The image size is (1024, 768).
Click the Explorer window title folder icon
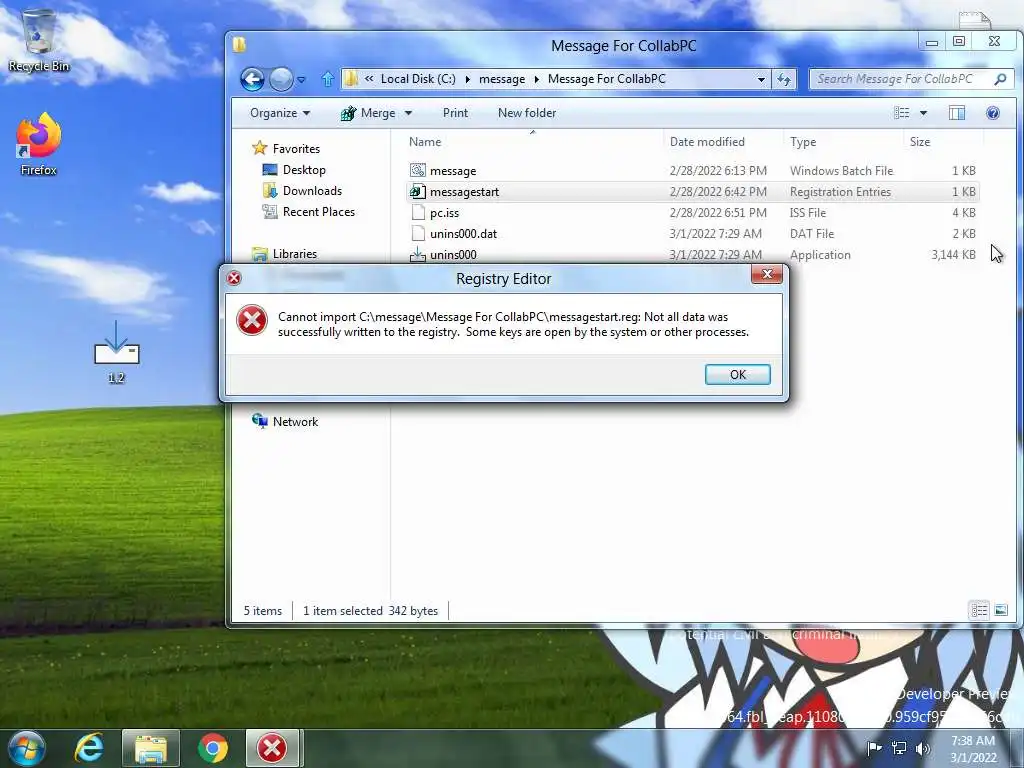240,44
